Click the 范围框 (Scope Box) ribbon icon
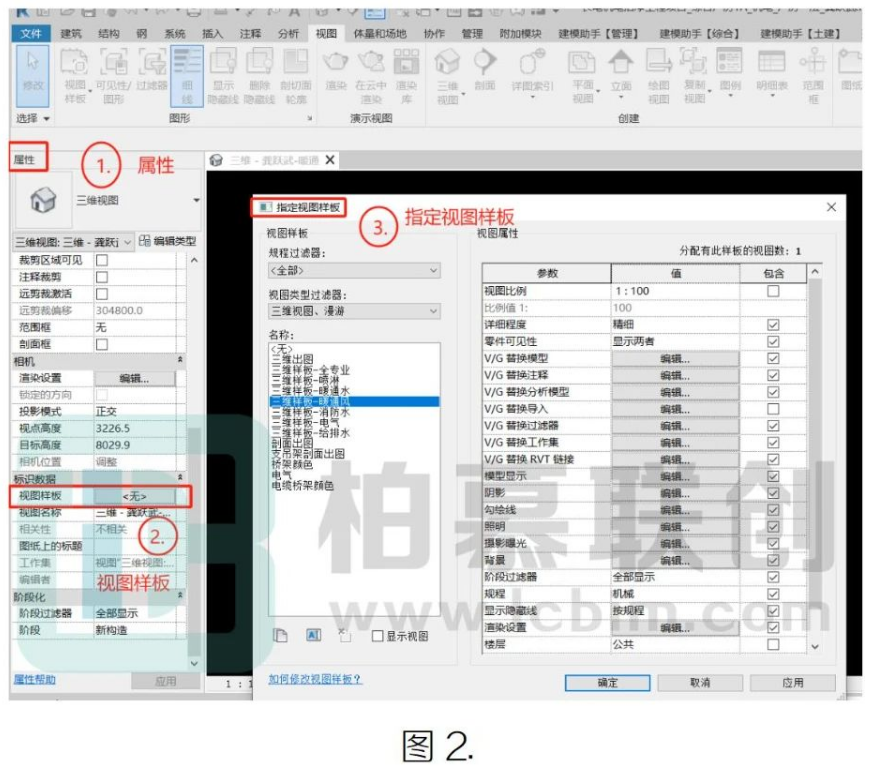 pos(812,76)
